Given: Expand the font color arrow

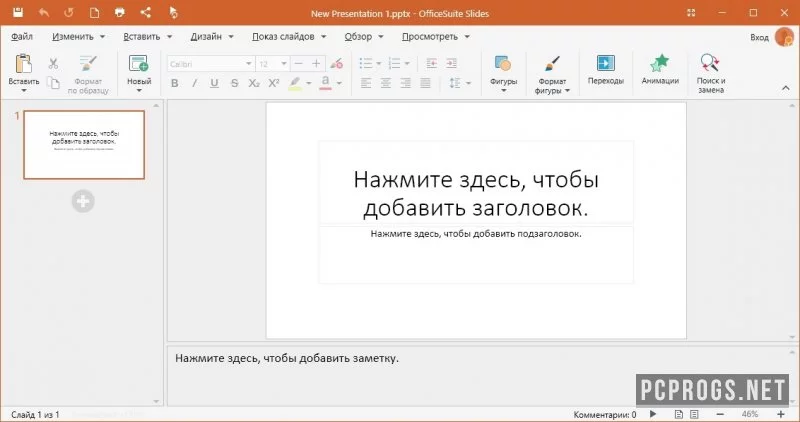Looking at the screenshot, I should click(339, 83).
